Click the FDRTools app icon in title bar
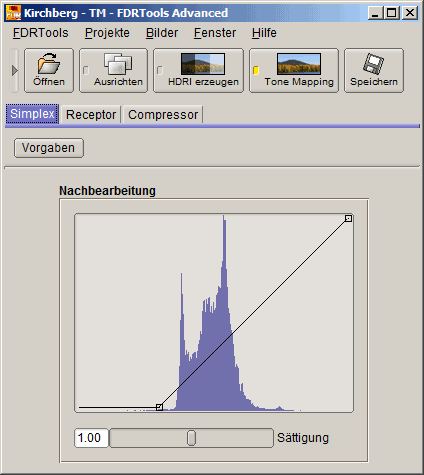Viewport: 424px width, 475px height. pos(13,13)
